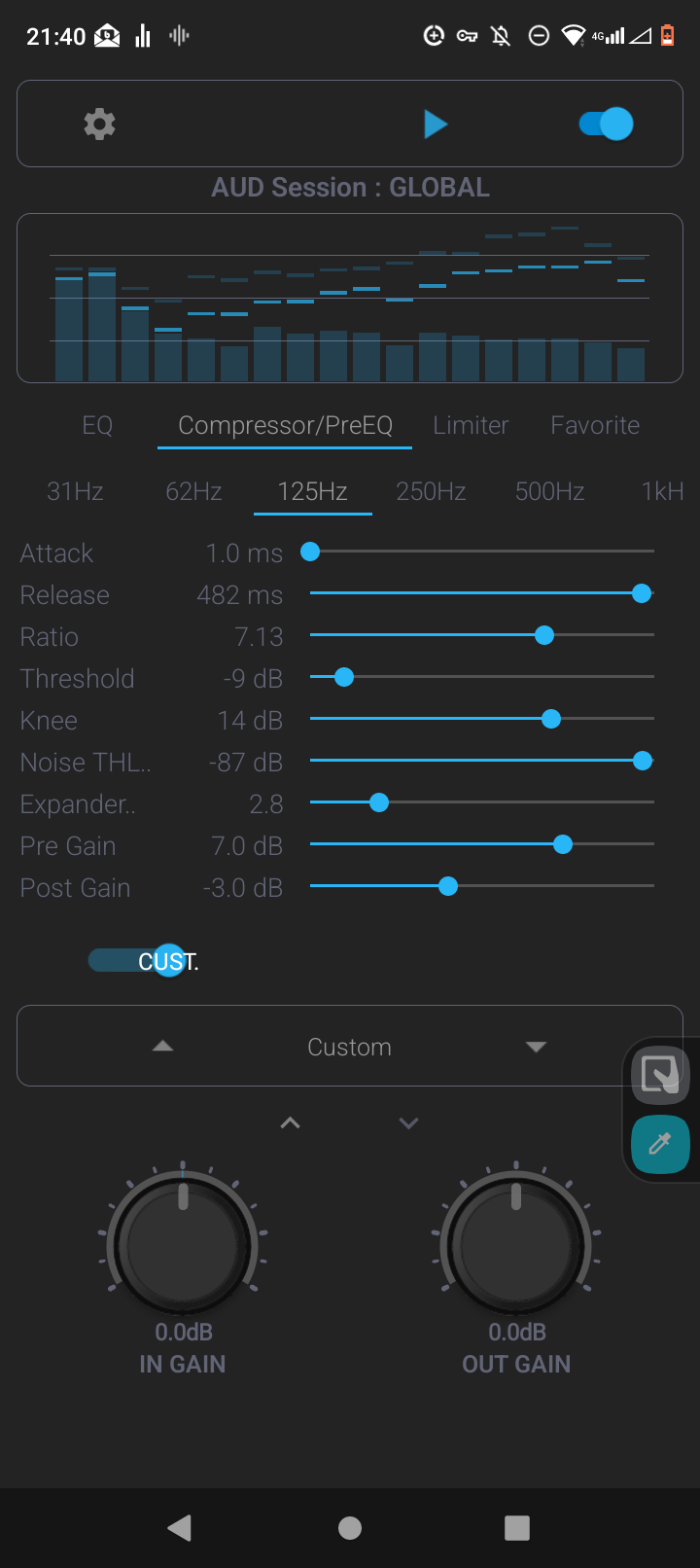
Task: Open the Favorite tab
Action: pyautogui.click(x=595, y=425)
